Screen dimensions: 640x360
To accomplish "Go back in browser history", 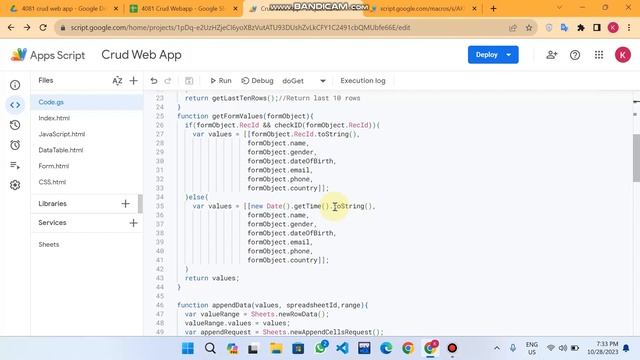I will tap(11, 28).
